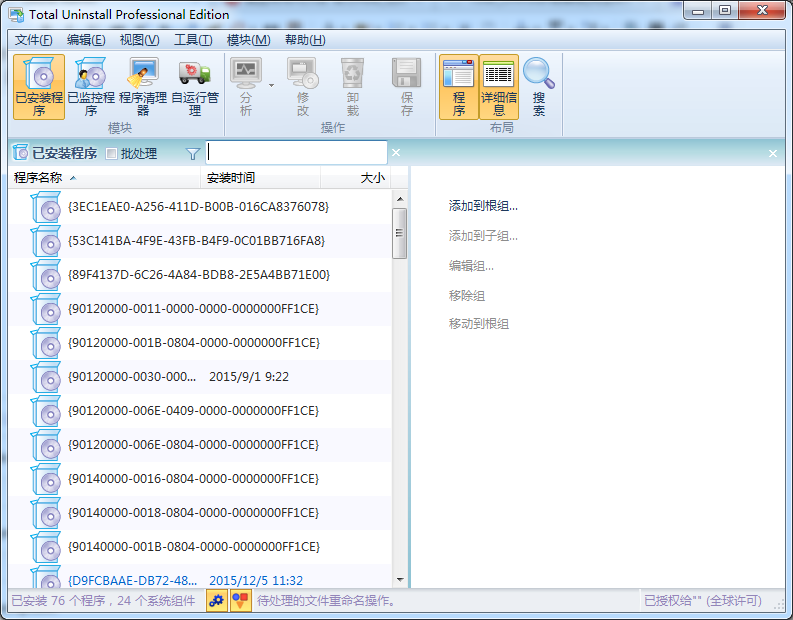Click the 添加到根组... link
This screenshot has width=793, height=620.
tap(483, 206)
